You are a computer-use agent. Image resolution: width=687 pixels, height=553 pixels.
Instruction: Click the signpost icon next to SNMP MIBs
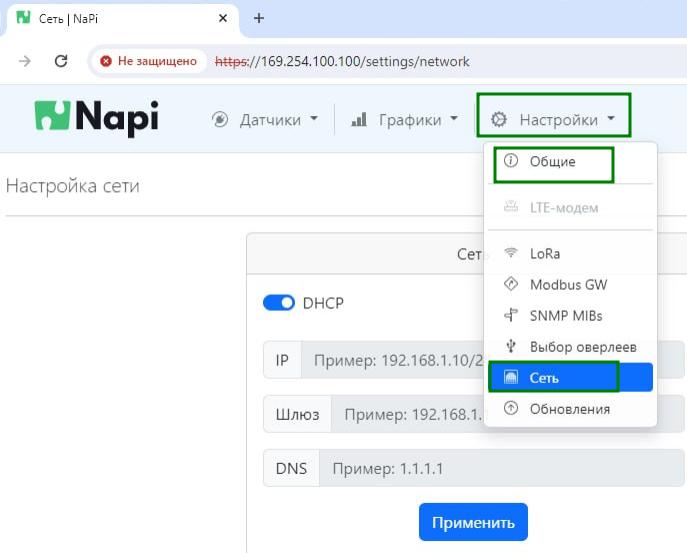tap(510, 315)
